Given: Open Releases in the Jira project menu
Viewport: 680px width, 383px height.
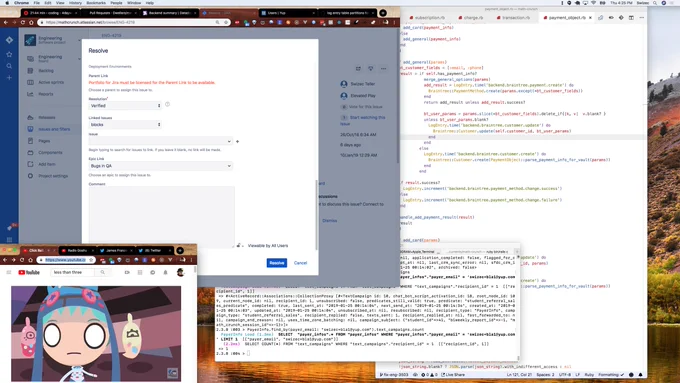Looking at the screenshot, I should click(x=46, y=118).
